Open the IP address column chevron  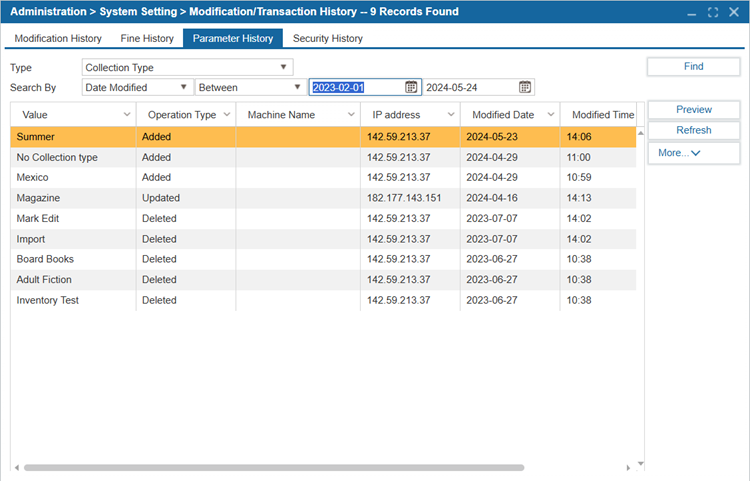pos(451,114)
